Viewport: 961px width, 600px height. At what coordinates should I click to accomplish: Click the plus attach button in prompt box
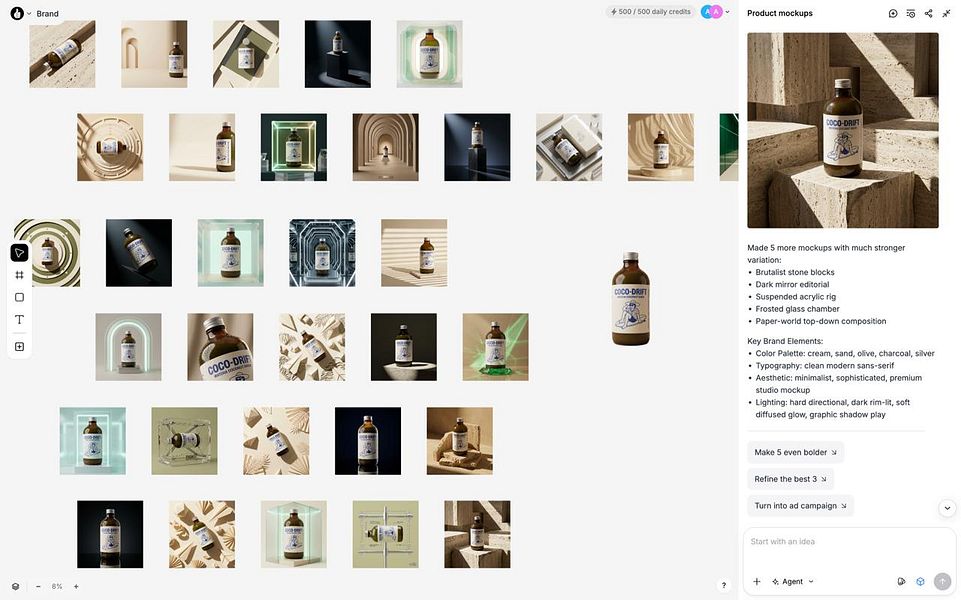pyautogui.click(x=757, y=582)
